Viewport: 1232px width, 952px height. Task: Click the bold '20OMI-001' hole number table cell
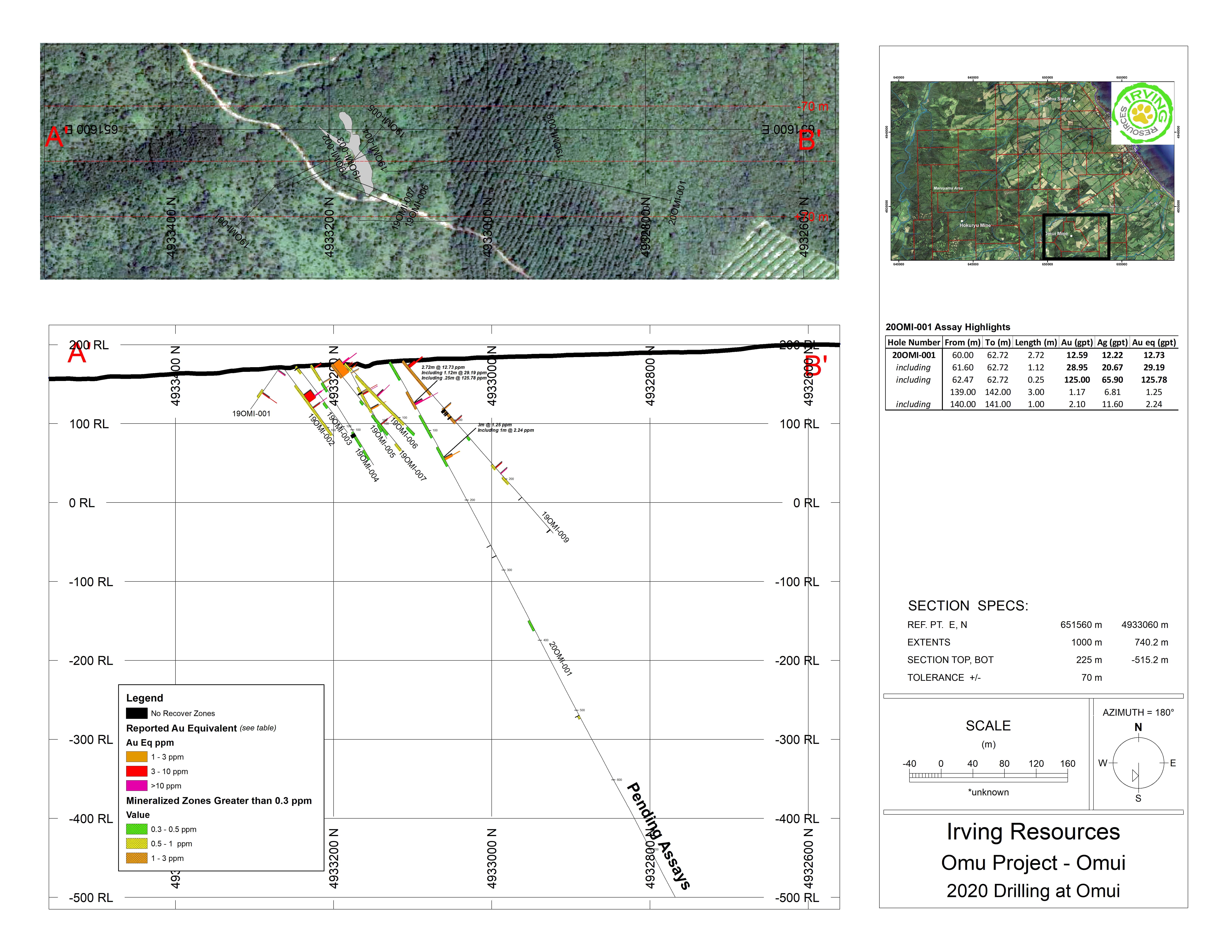click(x=914, y=355)
